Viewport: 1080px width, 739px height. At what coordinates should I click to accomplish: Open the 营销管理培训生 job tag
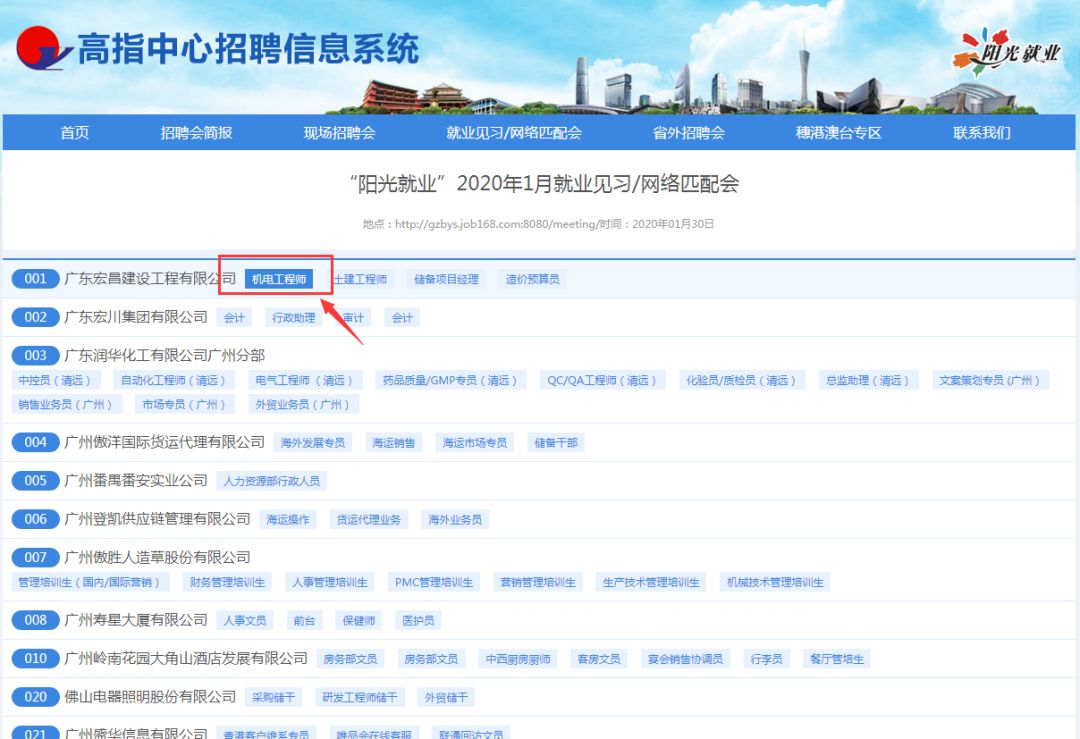[x=538, y=583]
